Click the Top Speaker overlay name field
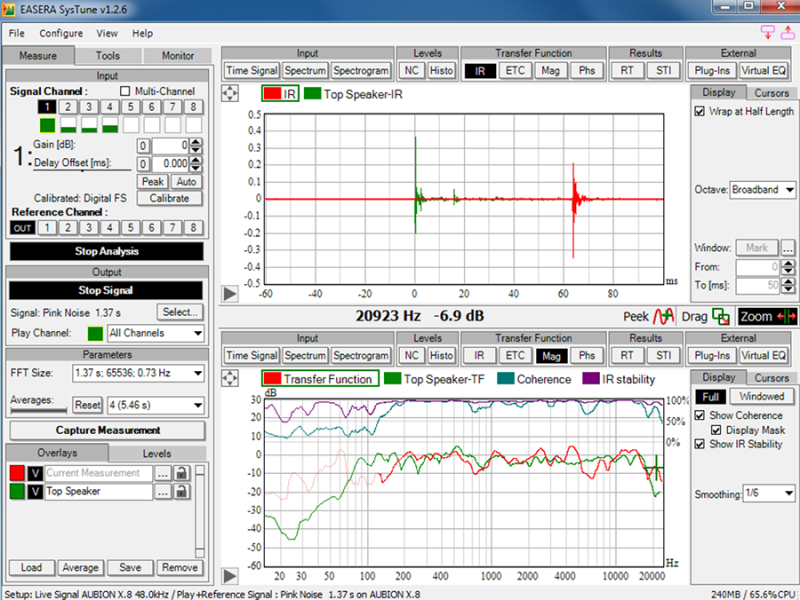 pos(97,492)
